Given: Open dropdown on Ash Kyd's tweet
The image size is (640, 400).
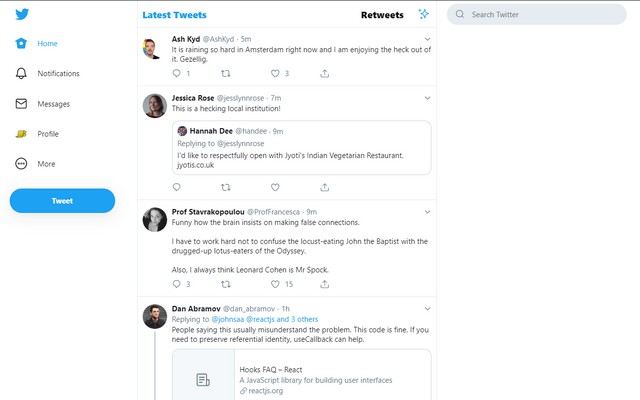Looking at the screenshot, I should [x=427, y=40].
